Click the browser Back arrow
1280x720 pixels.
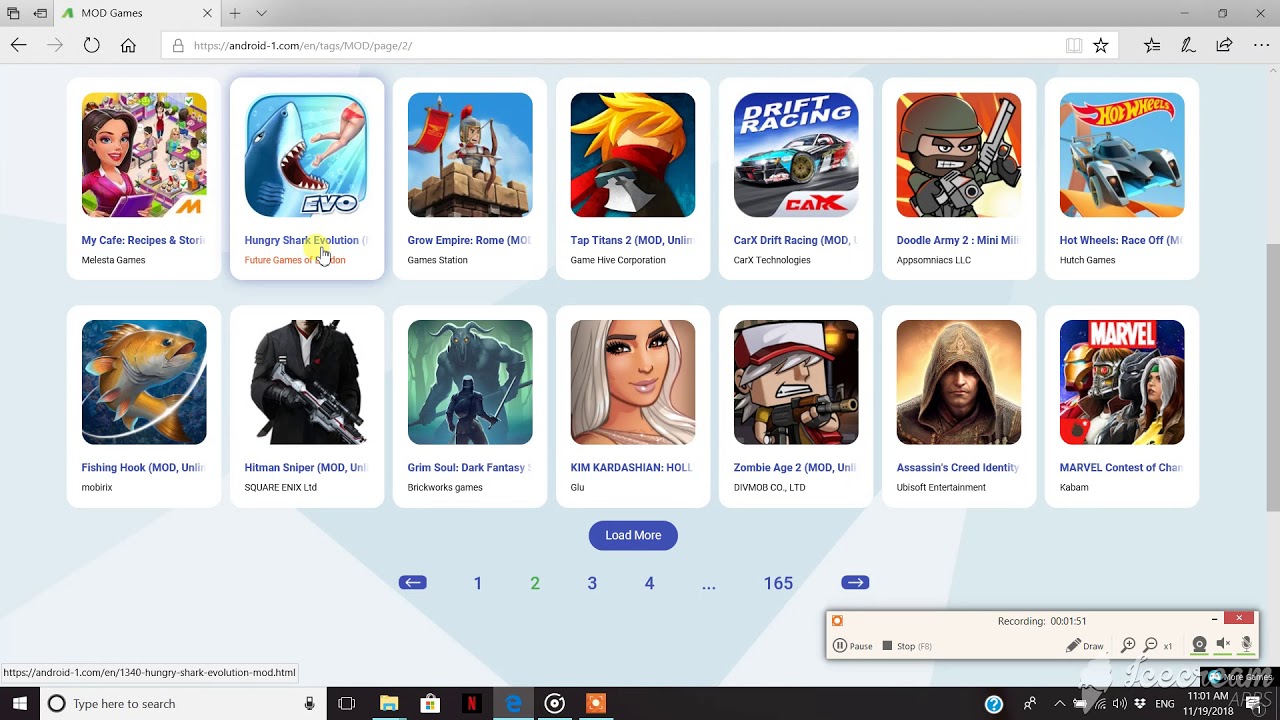click(x=18, y=45)
